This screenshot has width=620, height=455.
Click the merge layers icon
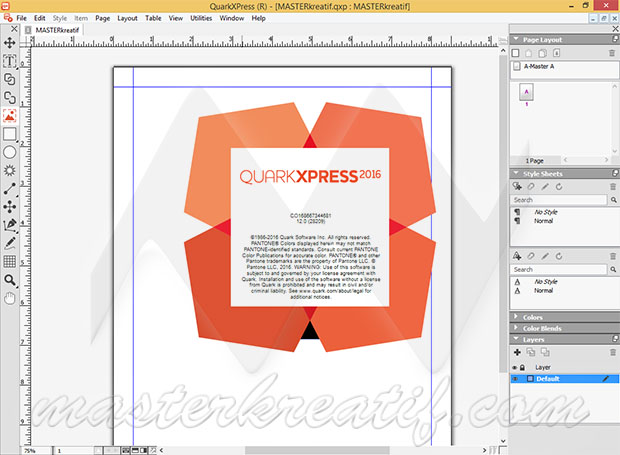(545, 352)
